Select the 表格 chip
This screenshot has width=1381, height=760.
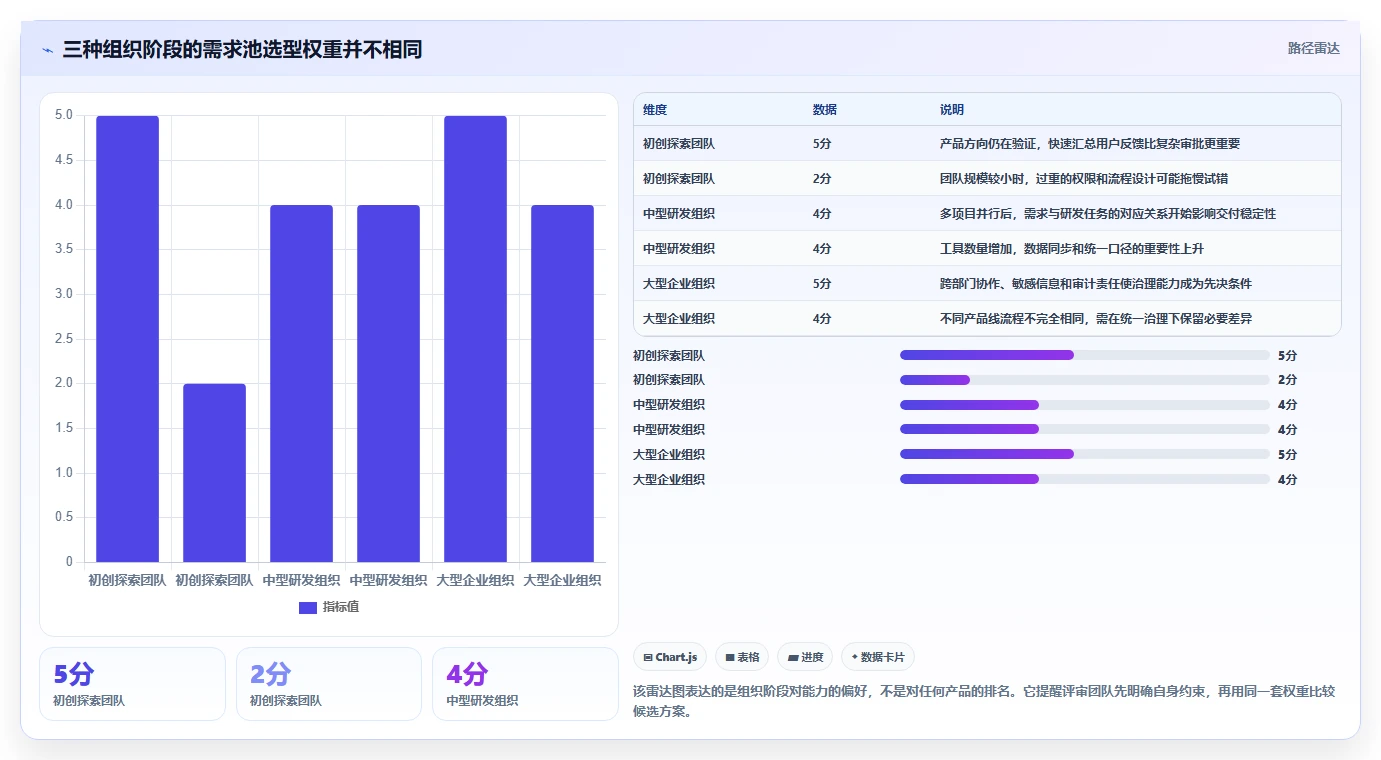point(742,657)
